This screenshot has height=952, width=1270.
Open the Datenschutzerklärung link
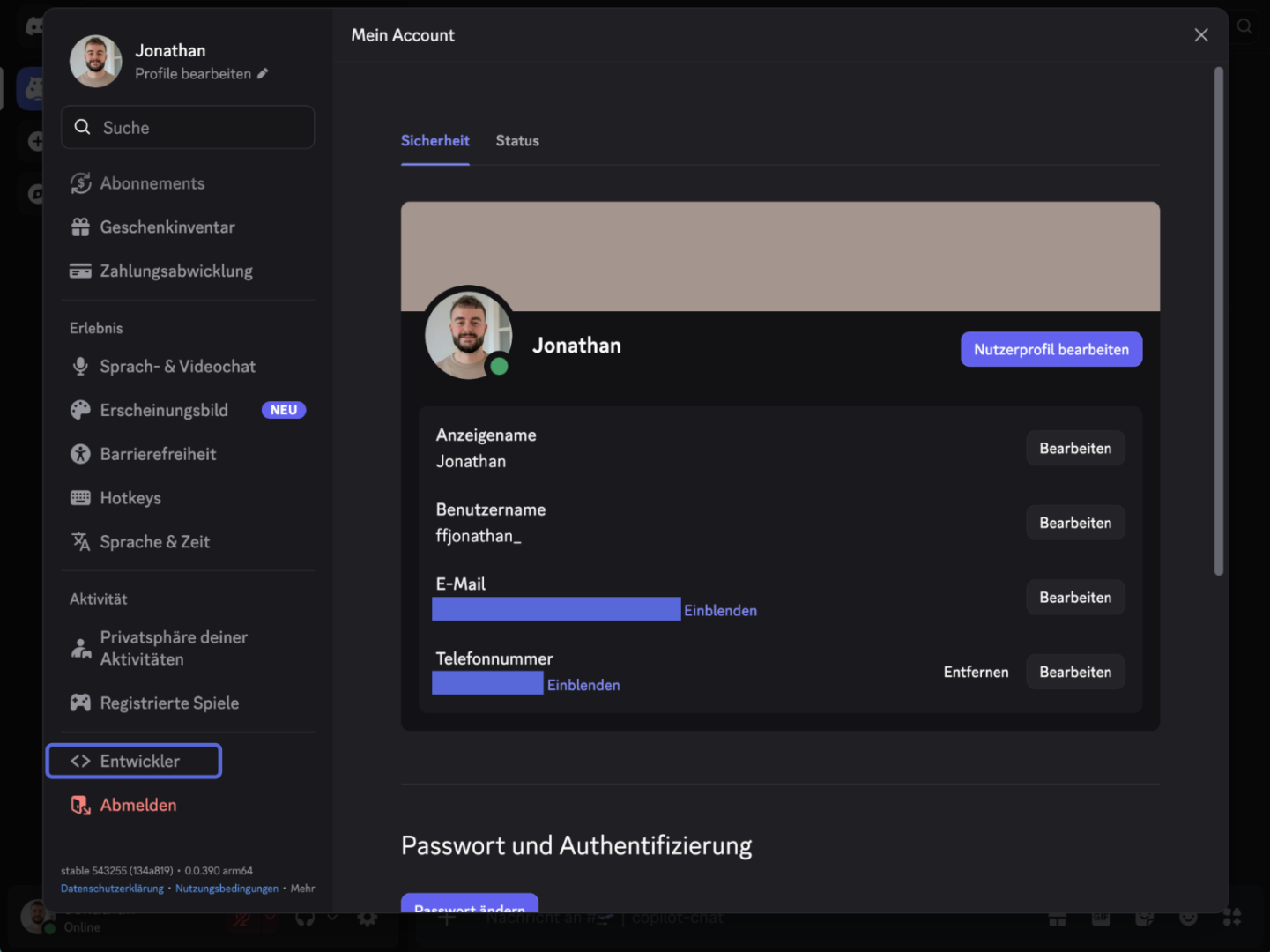coord(112,889)
